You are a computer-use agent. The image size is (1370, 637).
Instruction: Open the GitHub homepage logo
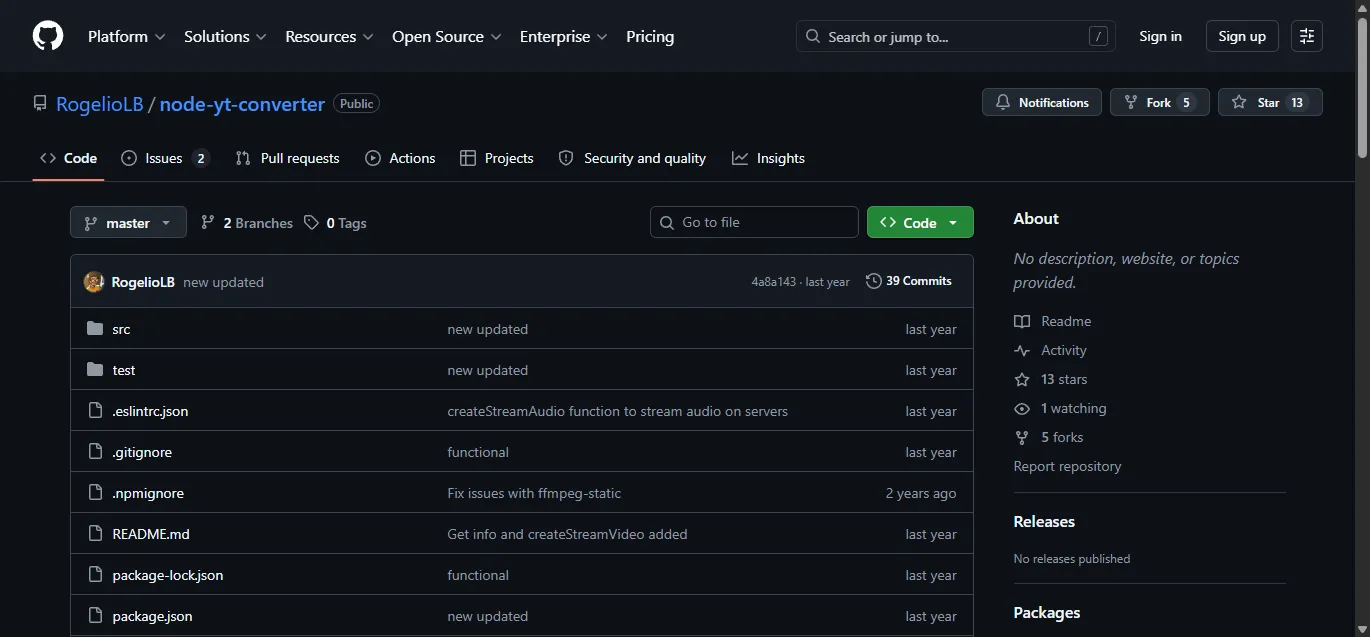[48, 36]
